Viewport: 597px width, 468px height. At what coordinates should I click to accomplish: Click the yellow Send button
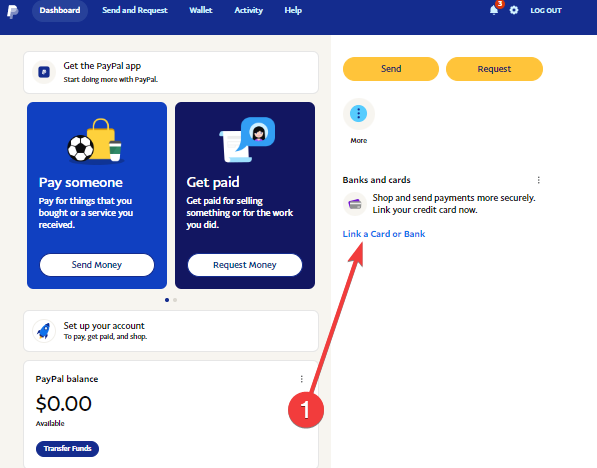click(x=391, y=69)
